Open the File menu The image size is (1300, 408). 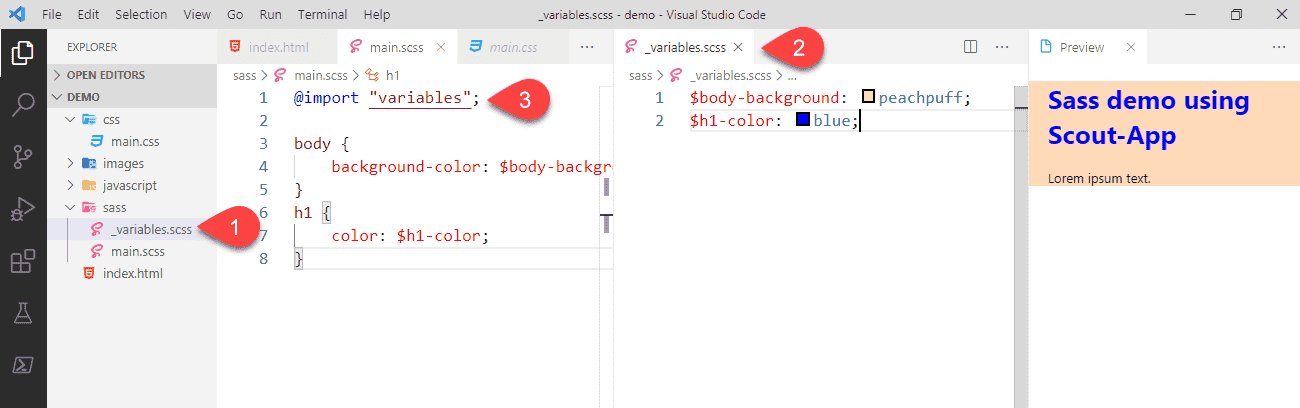pos(53,15)
